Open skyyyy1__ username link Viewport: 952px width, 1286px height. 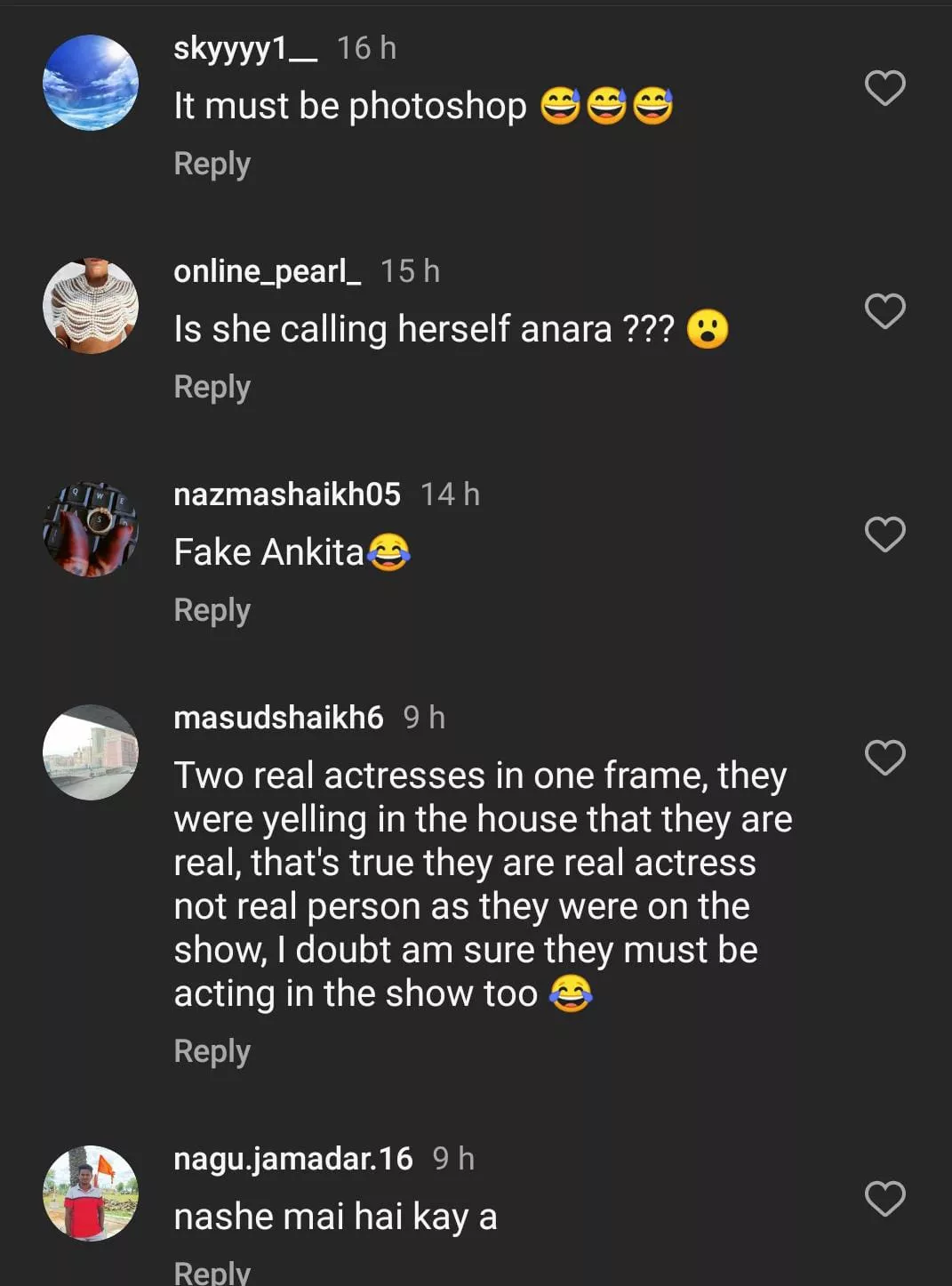pyautogui.click(x=244, y=48)
